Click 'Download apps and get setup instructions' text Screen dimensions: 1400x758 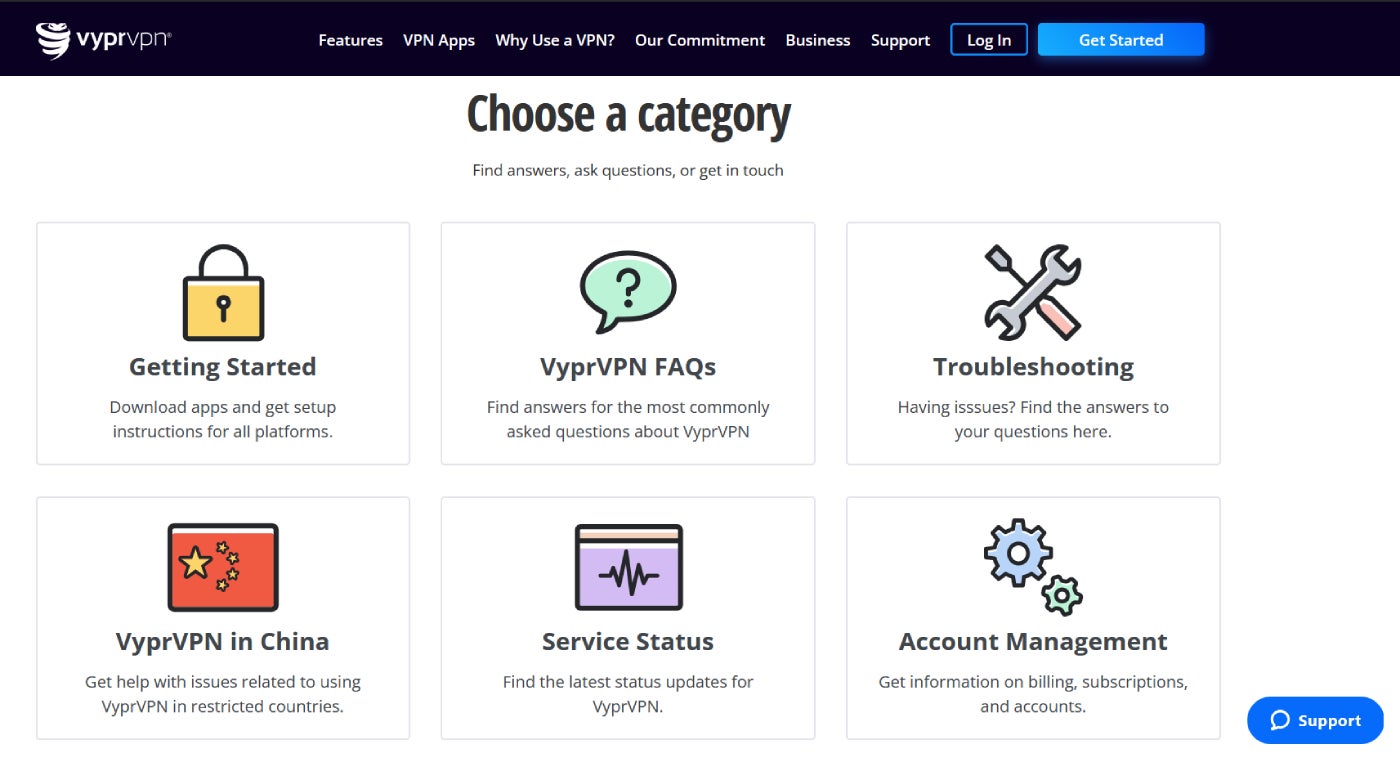pyautogui.click(x=223, y=420)
